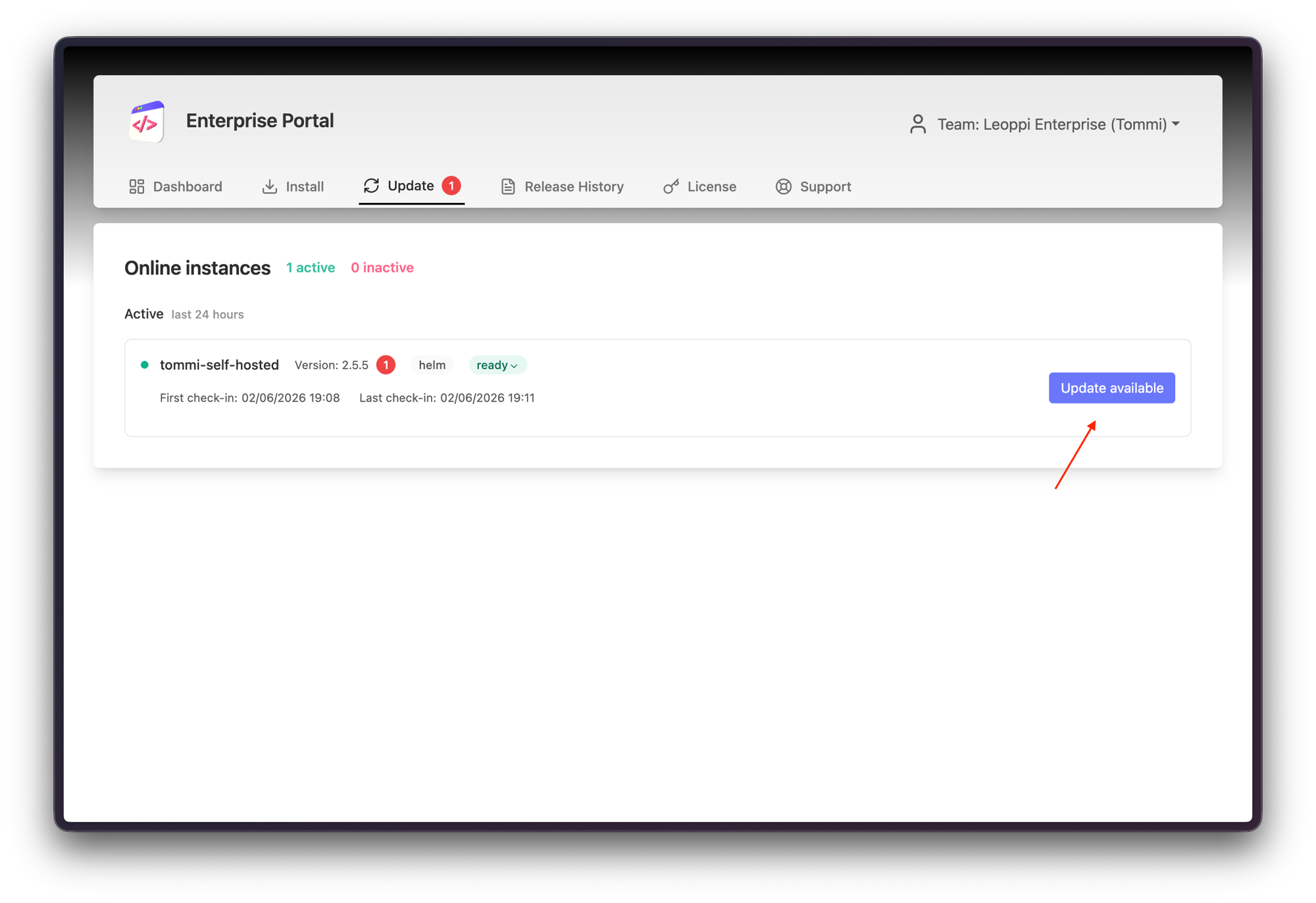
Task: Click the Enterprise Portal logo icon
Action: [x=146, y=122]
